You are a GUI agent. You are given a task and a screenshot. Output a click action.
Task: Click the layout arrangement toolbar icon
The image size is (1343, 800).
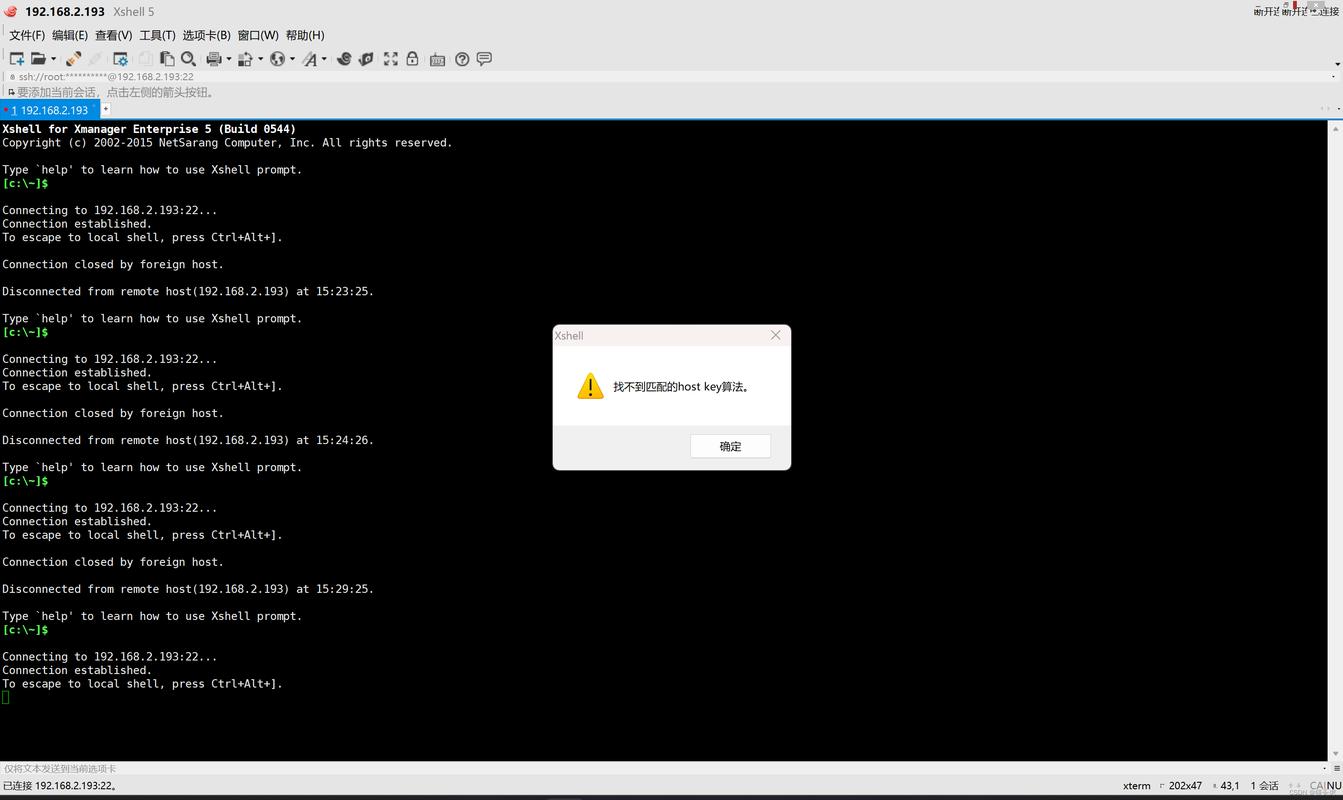click(245, 59)
